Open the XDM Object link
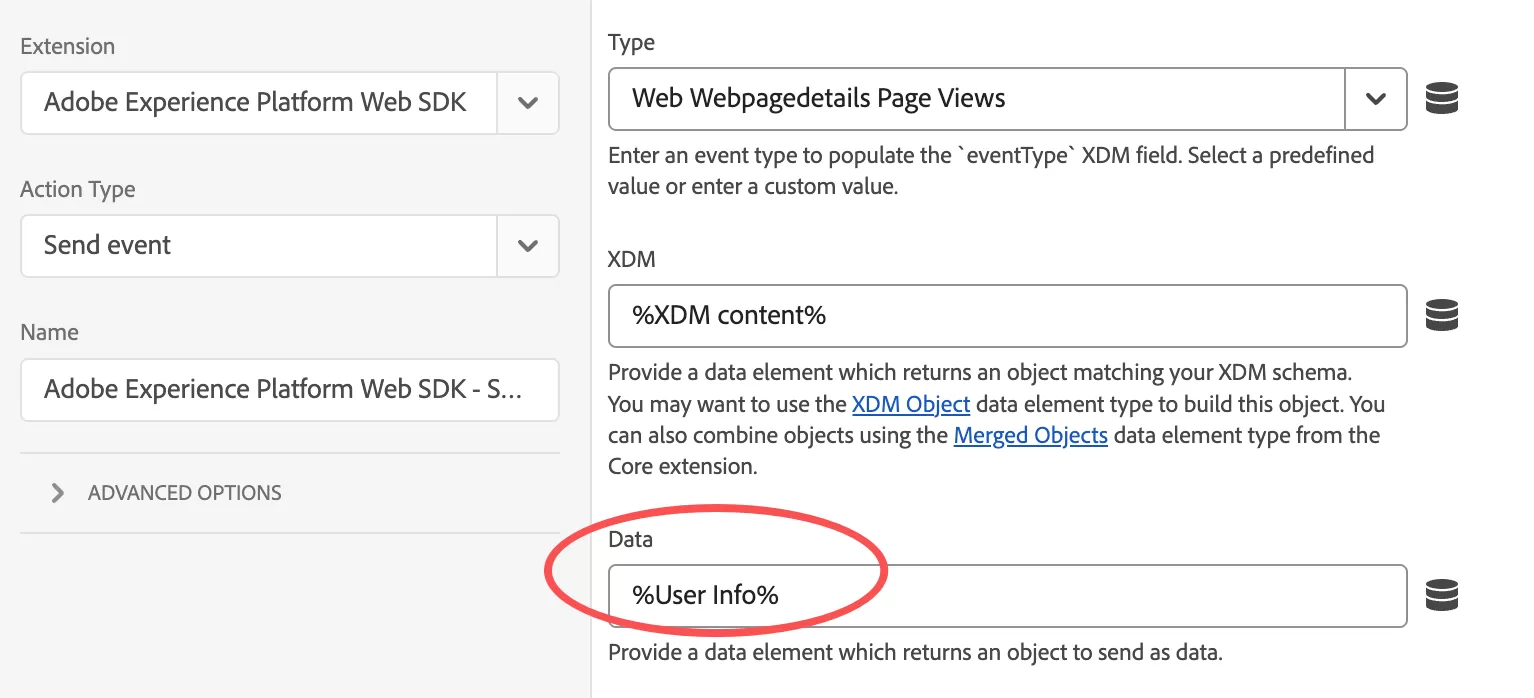This screenshot has height=698, width=1534. pyautogui.click(x=911, y=405)
